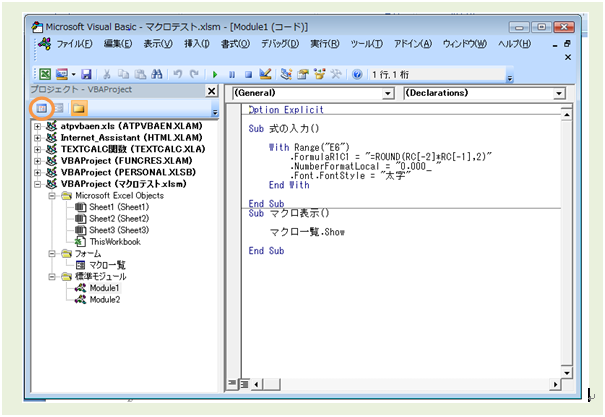Click View Object icon in project pane
This screenshot has height=417, width=605.
click(59, 108)
